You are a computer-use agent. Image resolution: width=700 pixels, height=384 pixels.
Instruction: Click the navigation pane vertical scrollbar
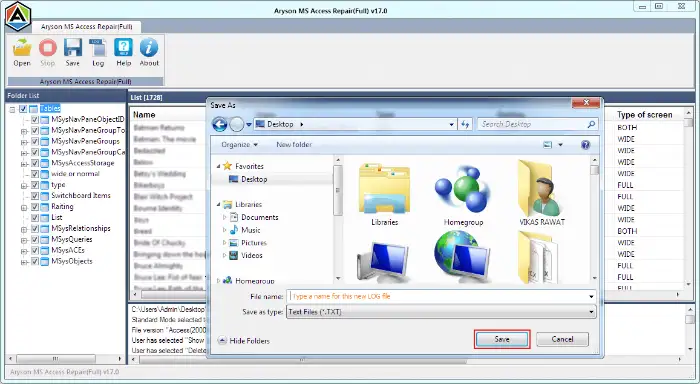coord(338,219)
